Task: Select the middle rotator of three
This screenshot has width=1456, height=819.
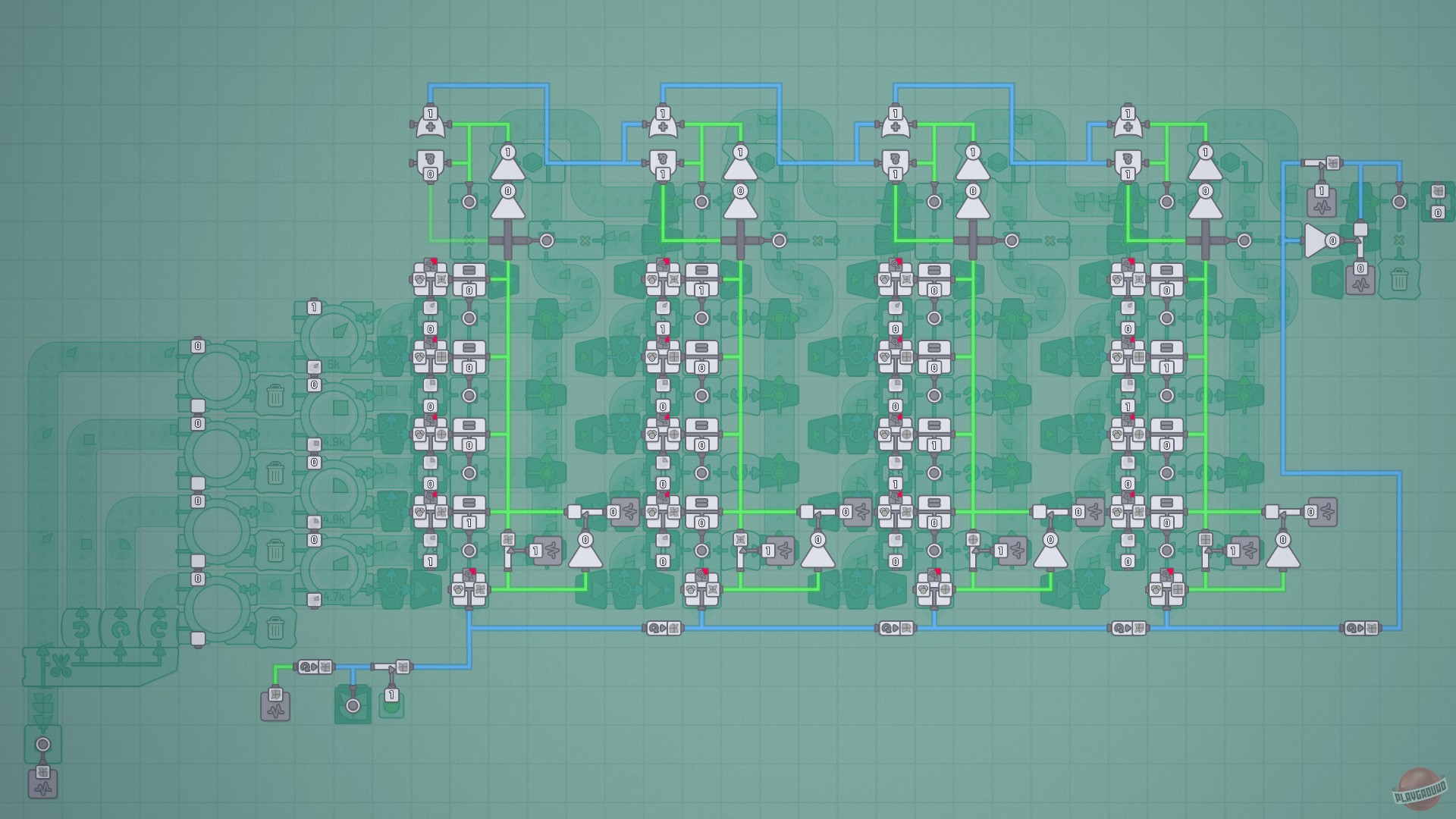Action: click(120, 628)
